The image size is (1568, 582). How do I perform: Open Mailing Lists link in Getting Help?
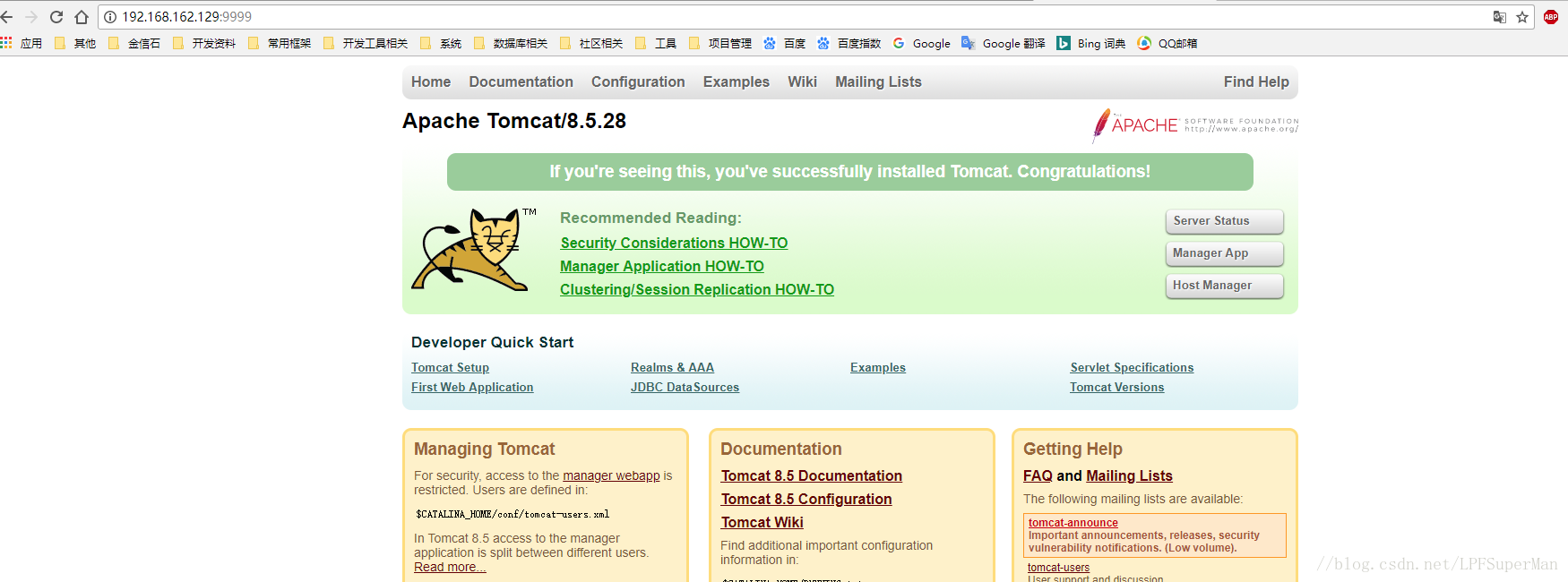point(1129,475)
